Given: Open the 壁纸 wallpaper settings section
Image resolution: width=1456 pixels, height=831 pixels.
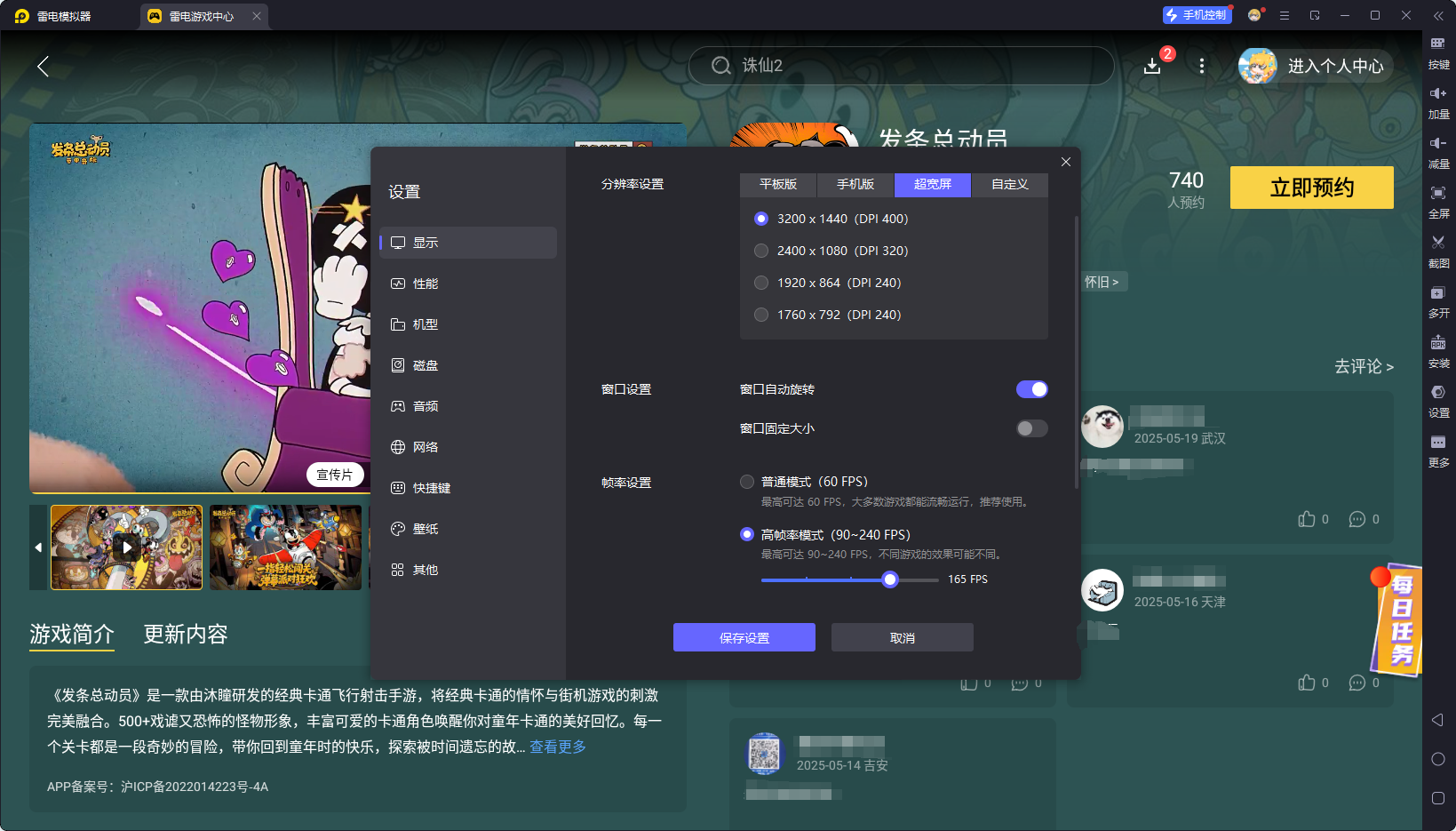Looking at the screenshot, I should [x=425, y=528].
